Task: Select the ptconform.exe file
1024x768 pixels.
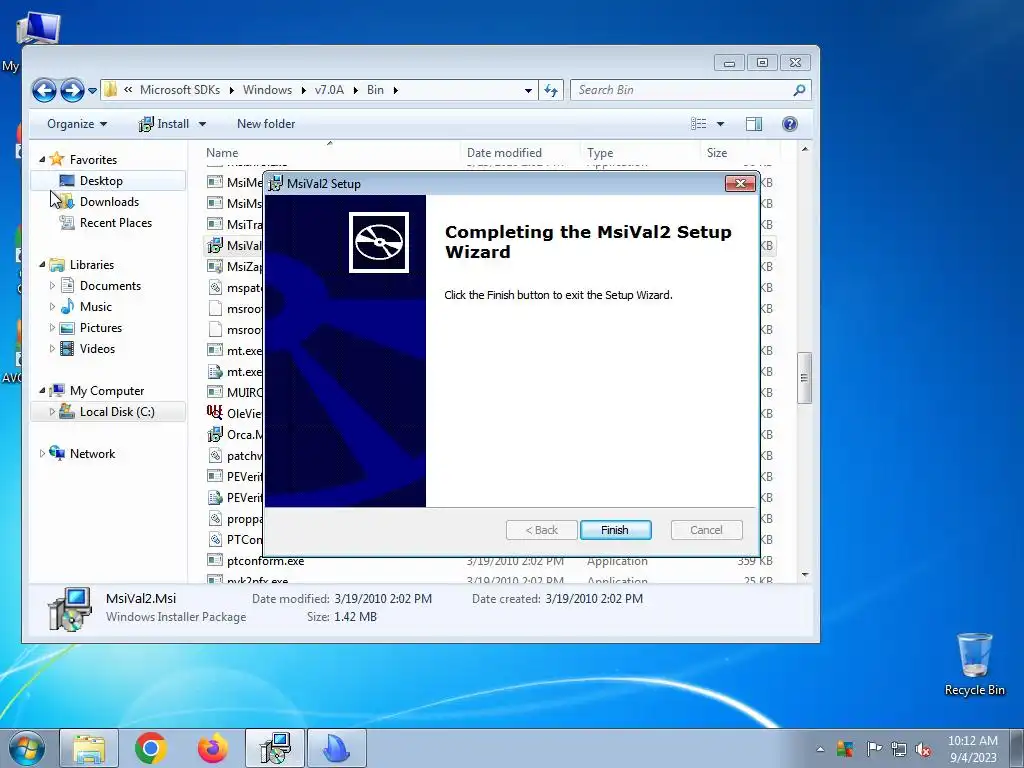Action: coord(265,561)
